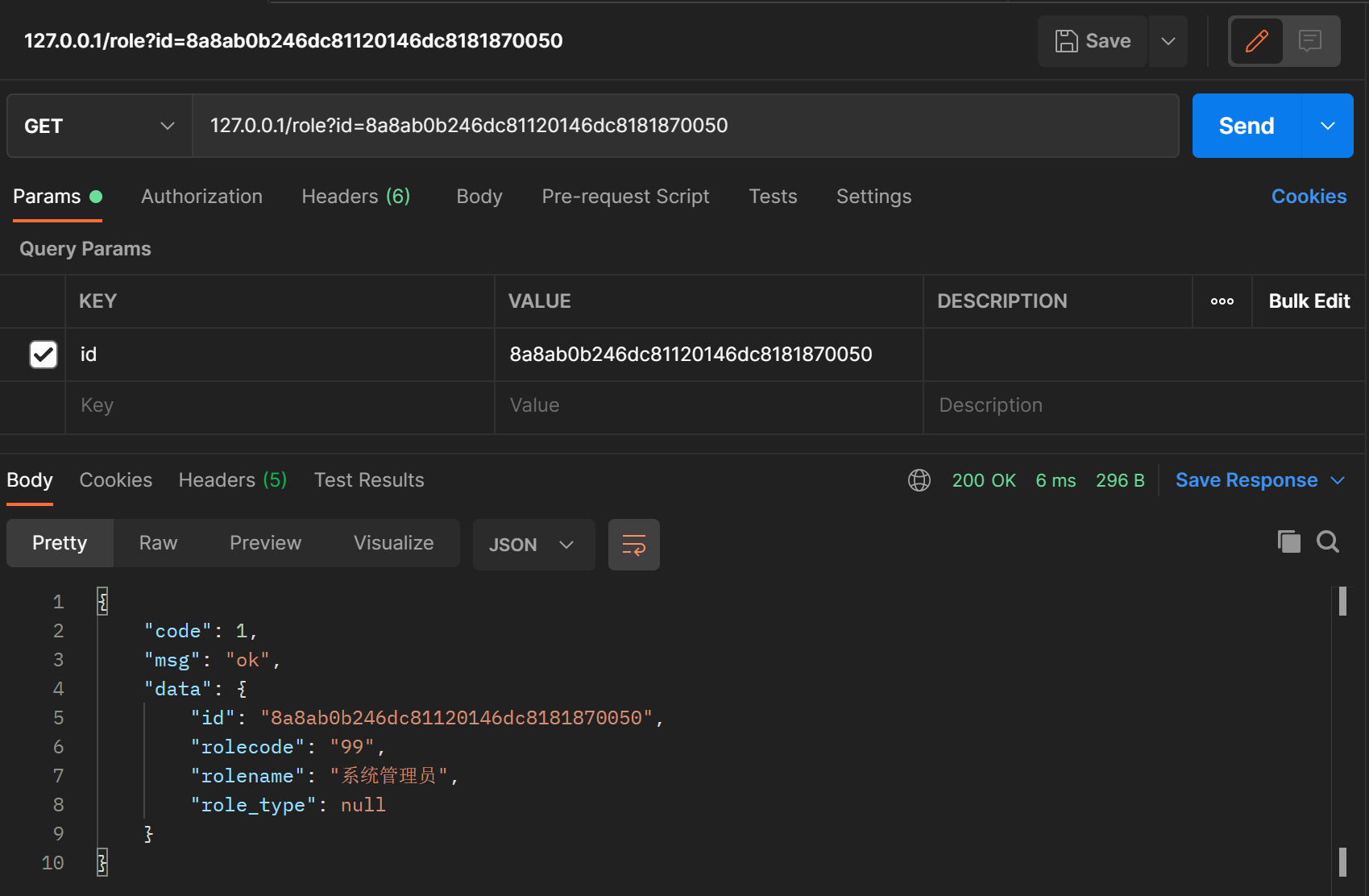The image size is (1369, 896).
Task: Select the Raw view
Action: [x=158, y=543]
